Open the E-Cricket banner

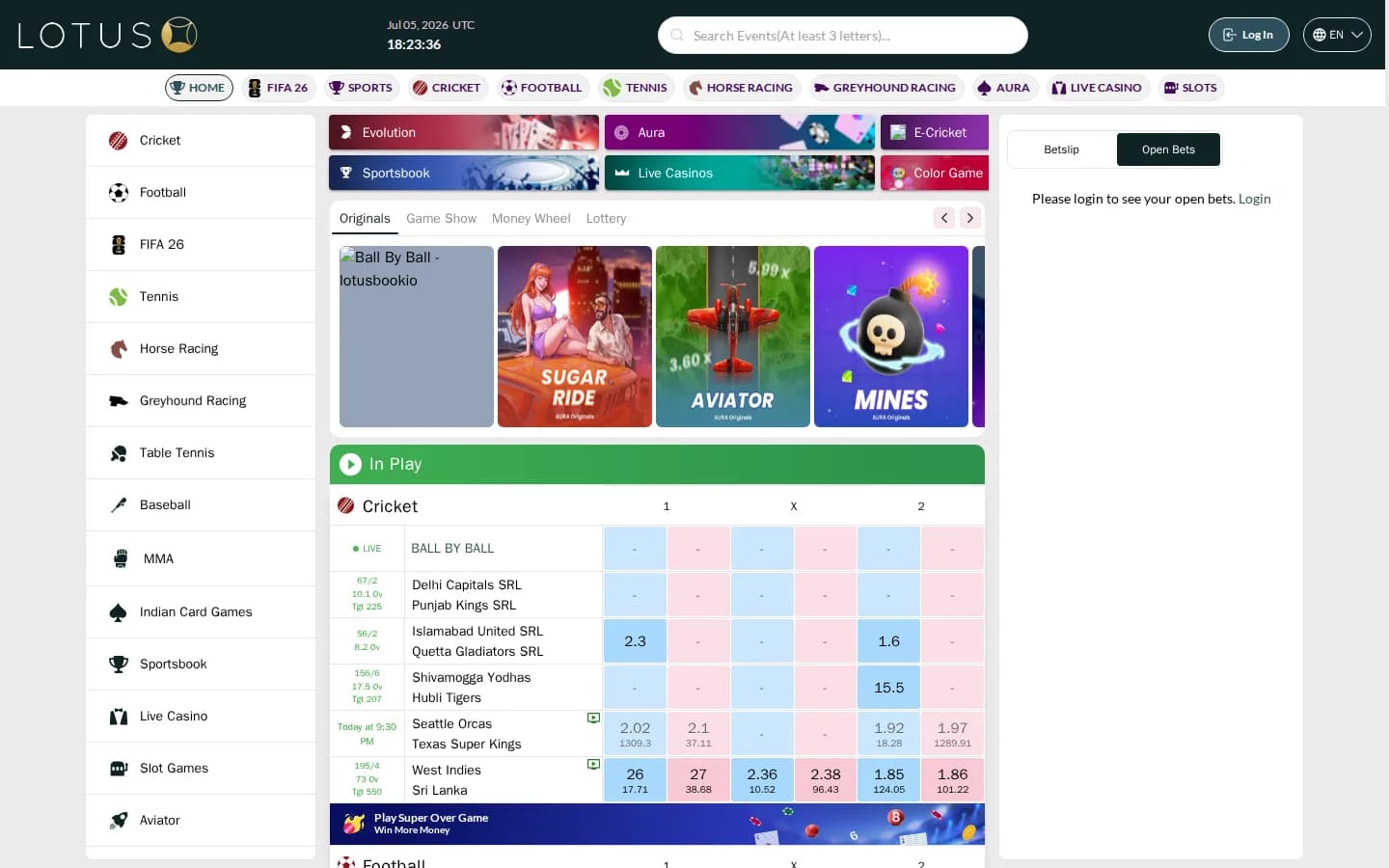click(x=935, y=132)
